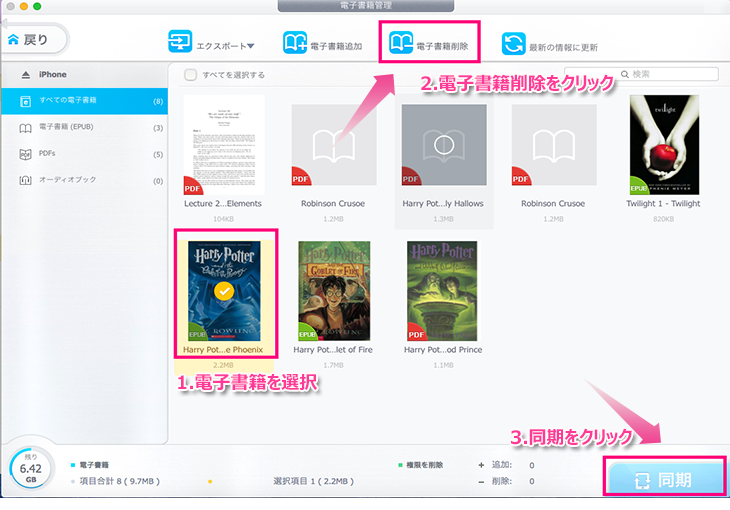Select すべての電子書籍 in the sidebar
This screenshot has width=730, height=510.
[x=84, y=101]
